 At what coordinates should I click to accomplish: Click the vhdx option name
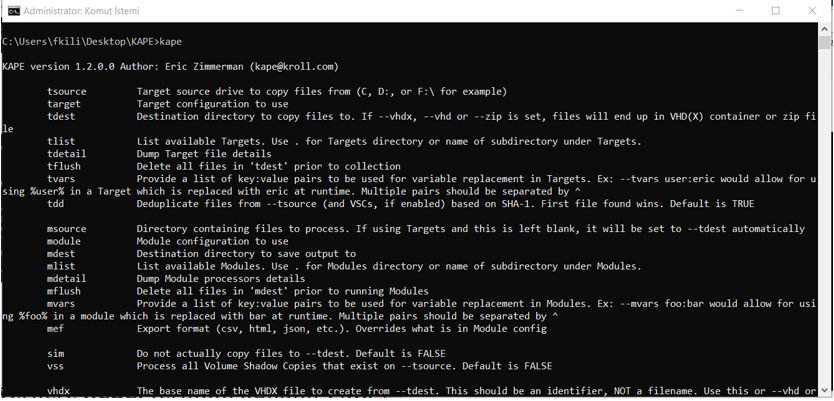point(58,391)
